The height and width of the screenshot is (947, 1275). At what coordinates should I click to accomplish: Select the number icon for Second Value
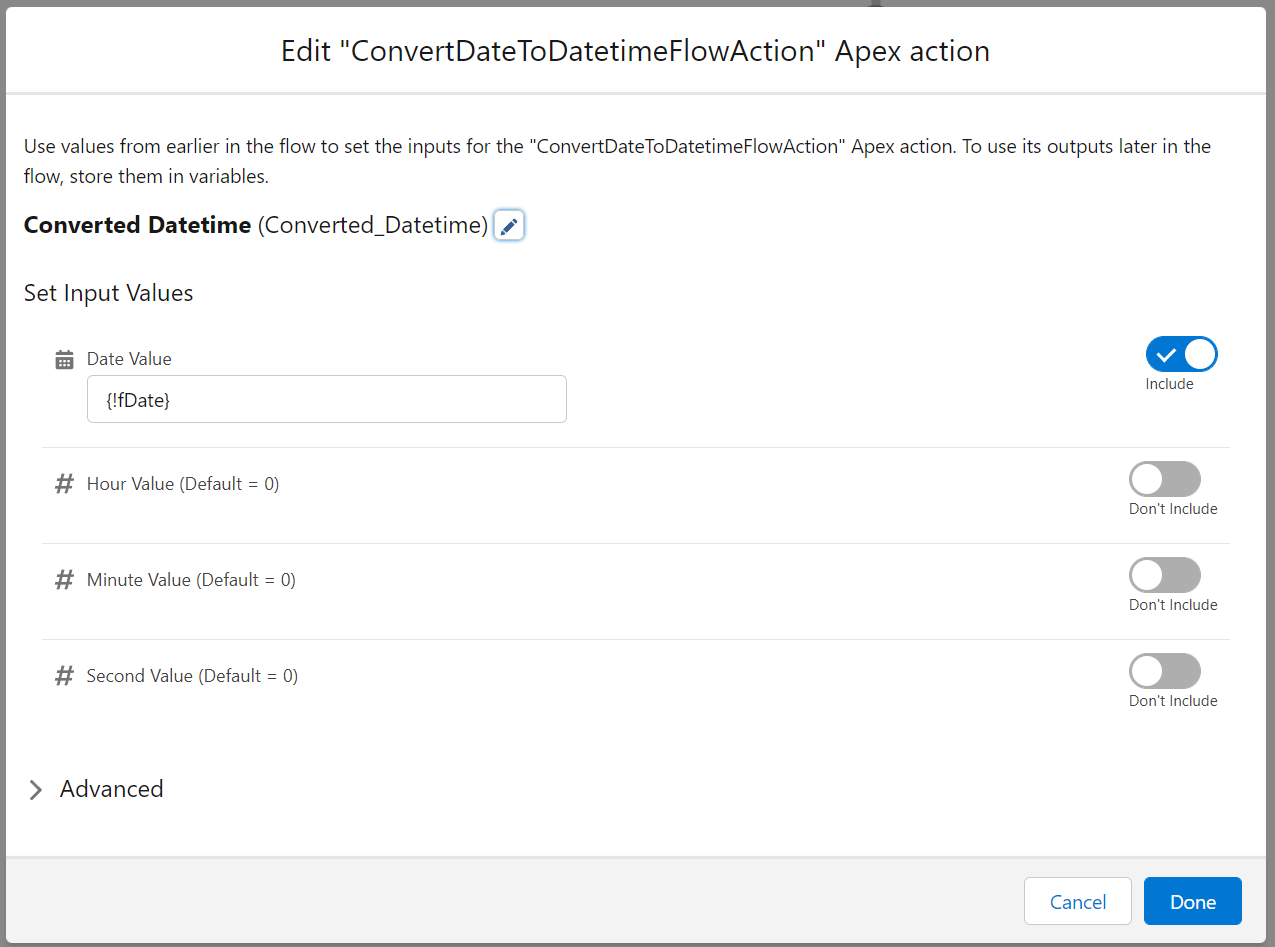pos(64,675)
